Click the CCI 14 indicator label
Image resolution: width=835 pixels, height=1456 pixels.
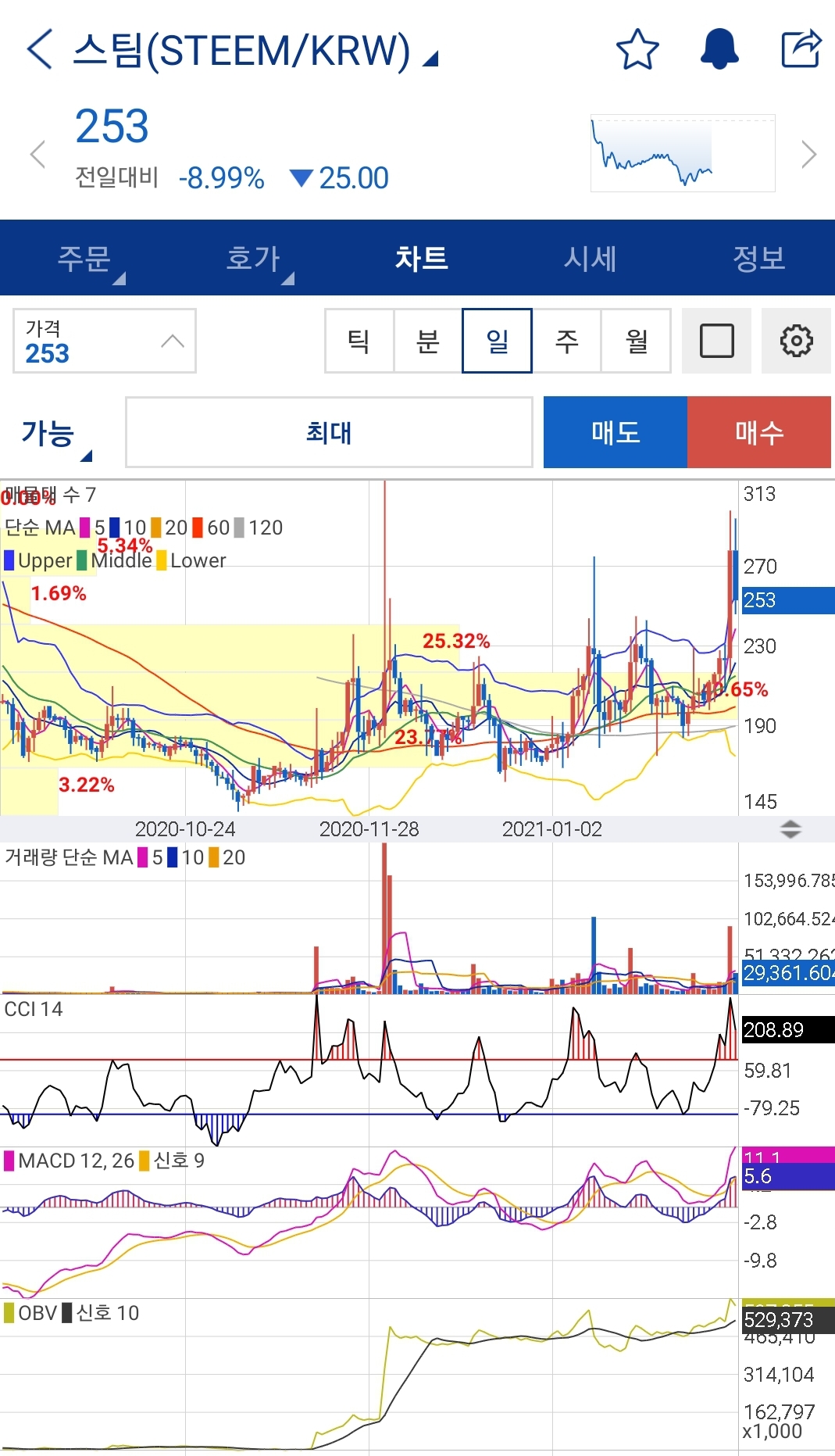click(34, 1010)
